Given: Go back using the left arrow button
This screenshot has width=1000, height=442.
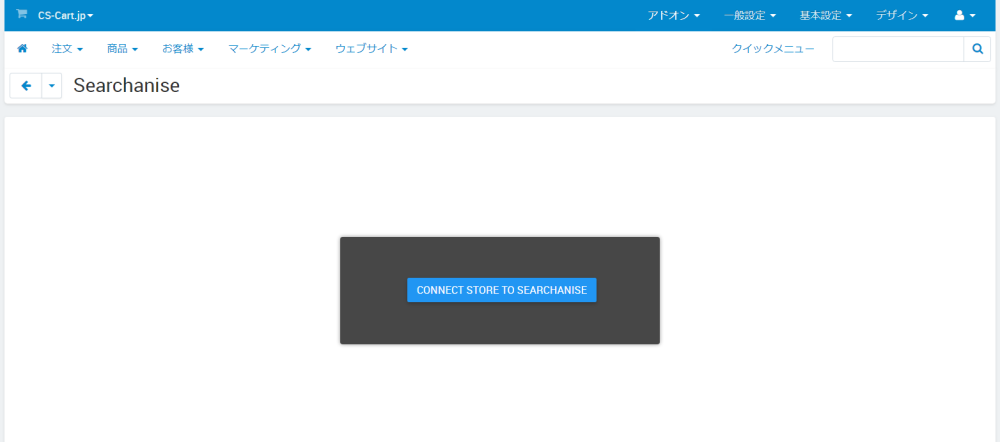Looking at the screenshot, I should [x=26, y=85].
